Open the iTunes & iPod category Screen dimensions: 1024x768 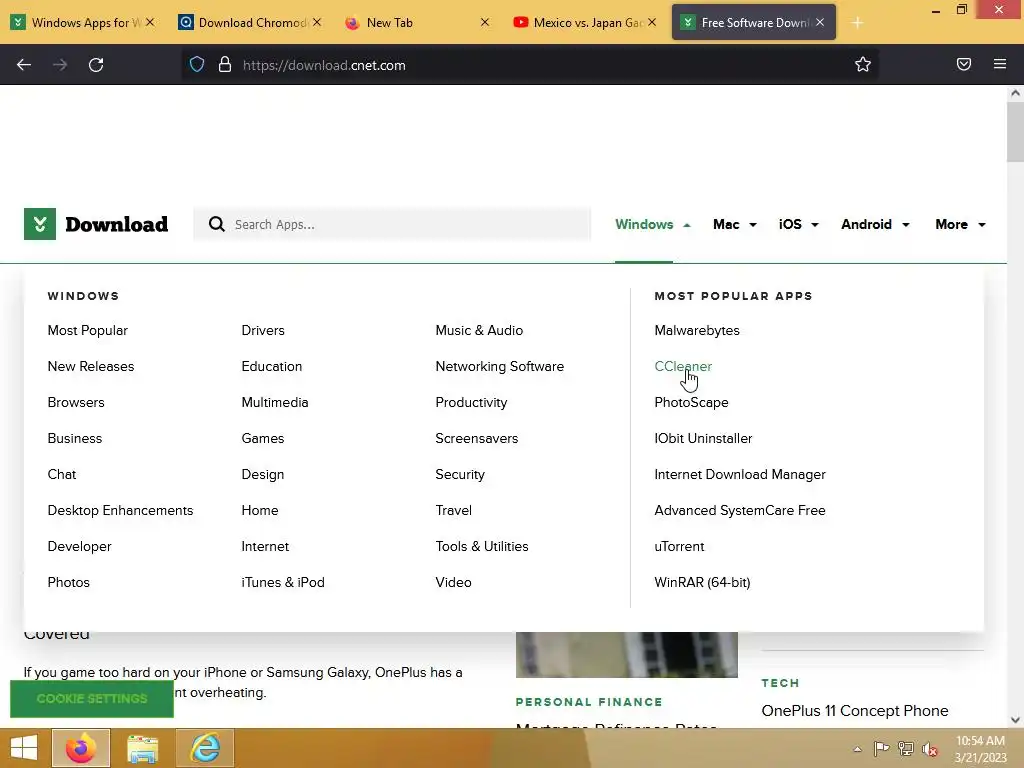pyautogui.click(x=283, y=582)
